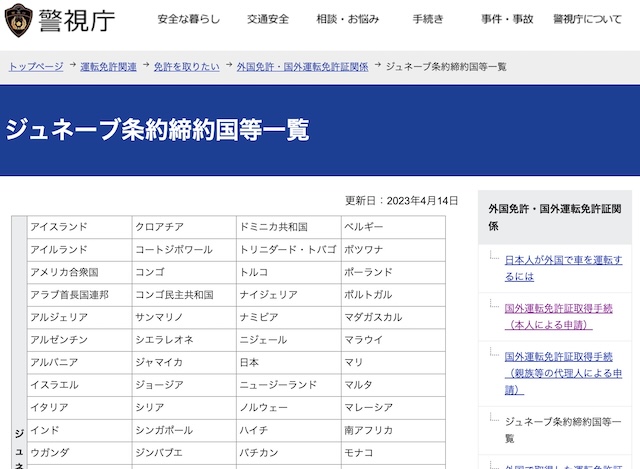Click table cell アルバニア
This screenshot has height=469, width=640.
pyautogui.click(x=80, y=362)
